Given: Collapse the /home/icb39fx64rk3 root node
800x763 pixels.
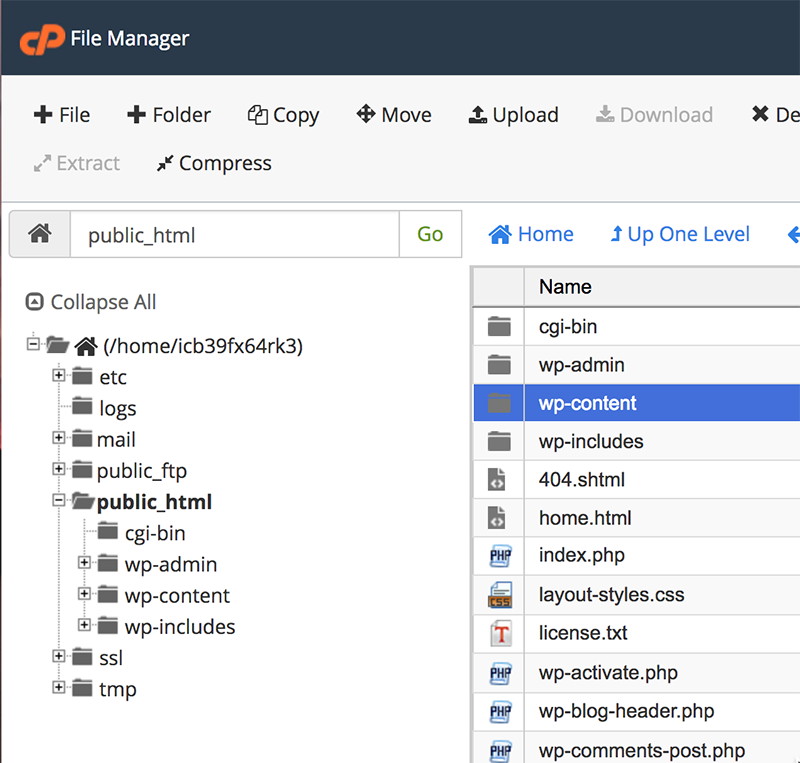Looking at the screenshot, I should 33,344.
